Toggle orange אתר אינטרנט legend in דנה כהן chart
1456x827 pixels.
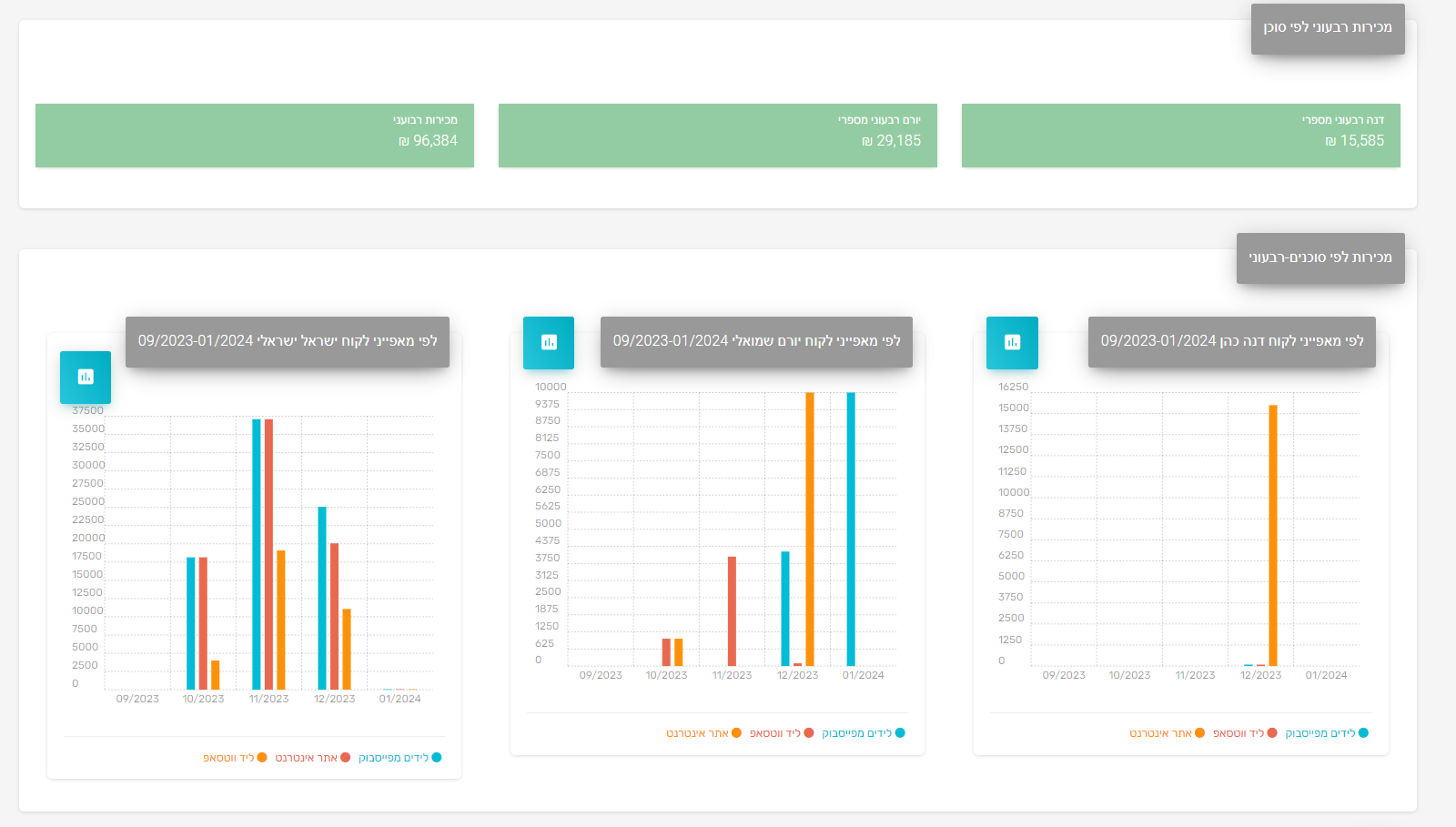[x=1167, y=733]
